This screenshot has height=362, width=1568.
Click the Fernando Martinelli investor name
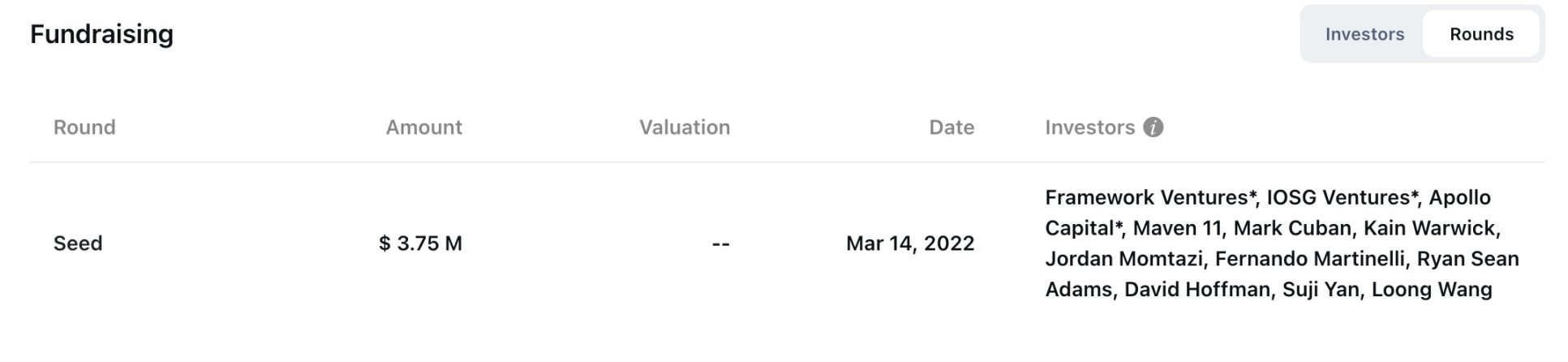tap(1309, 259)
